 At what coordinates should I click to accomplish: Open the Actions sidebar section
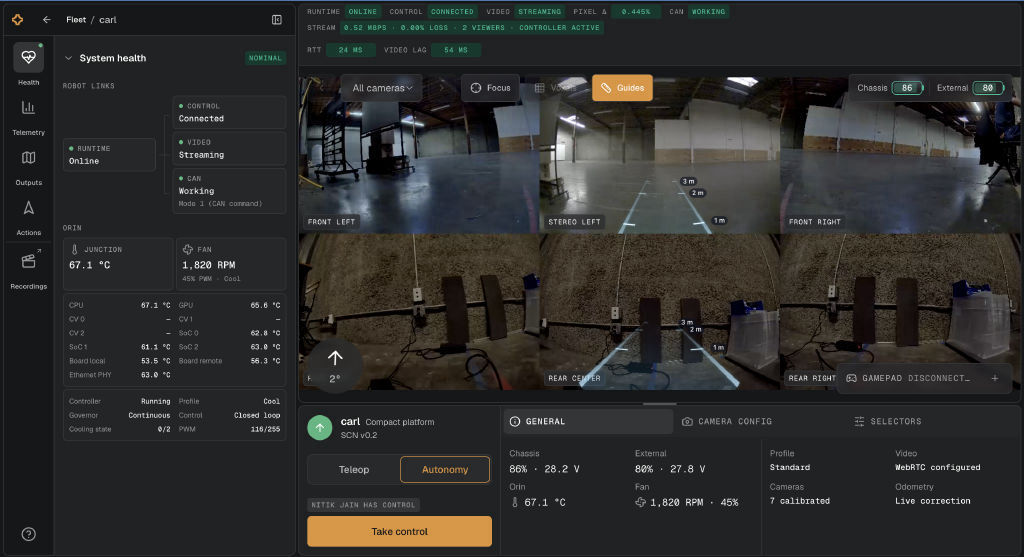click(29, 218)
